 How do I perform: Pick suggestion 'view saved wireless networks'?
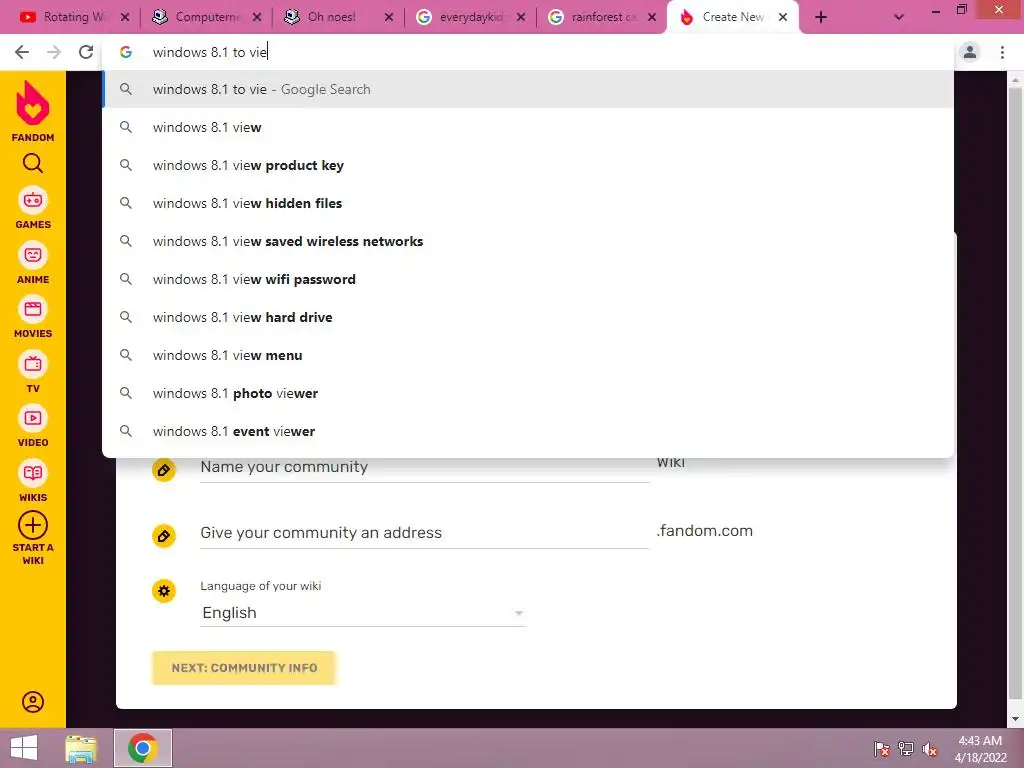click(528, 241)
